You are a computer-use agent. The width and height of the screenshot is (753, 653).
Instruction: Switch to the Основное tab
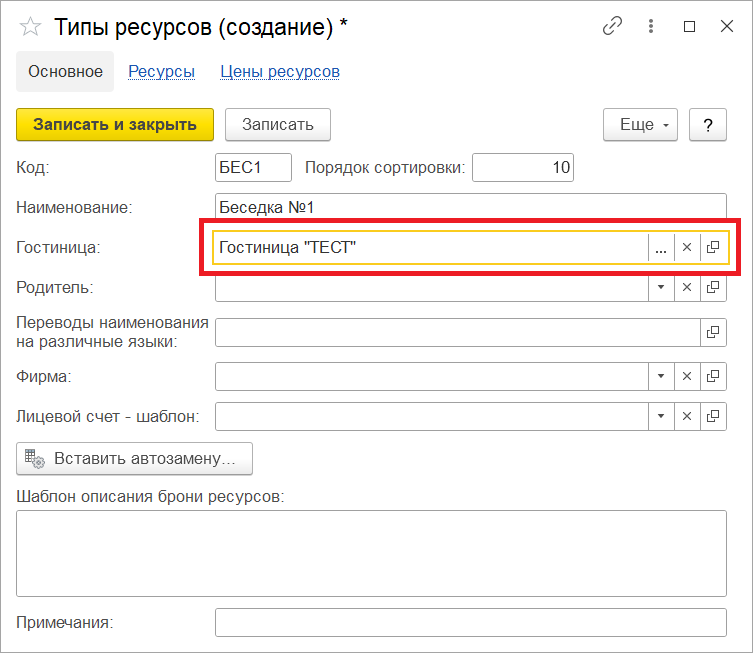pos(65,72)
